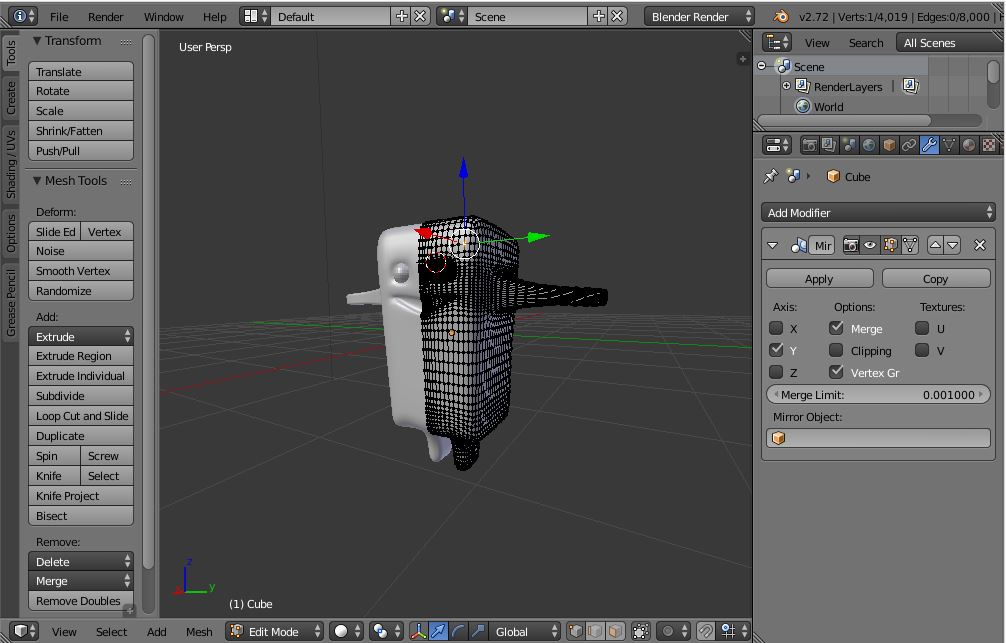Move the Mirror modifier up

(x=935, y=245)
